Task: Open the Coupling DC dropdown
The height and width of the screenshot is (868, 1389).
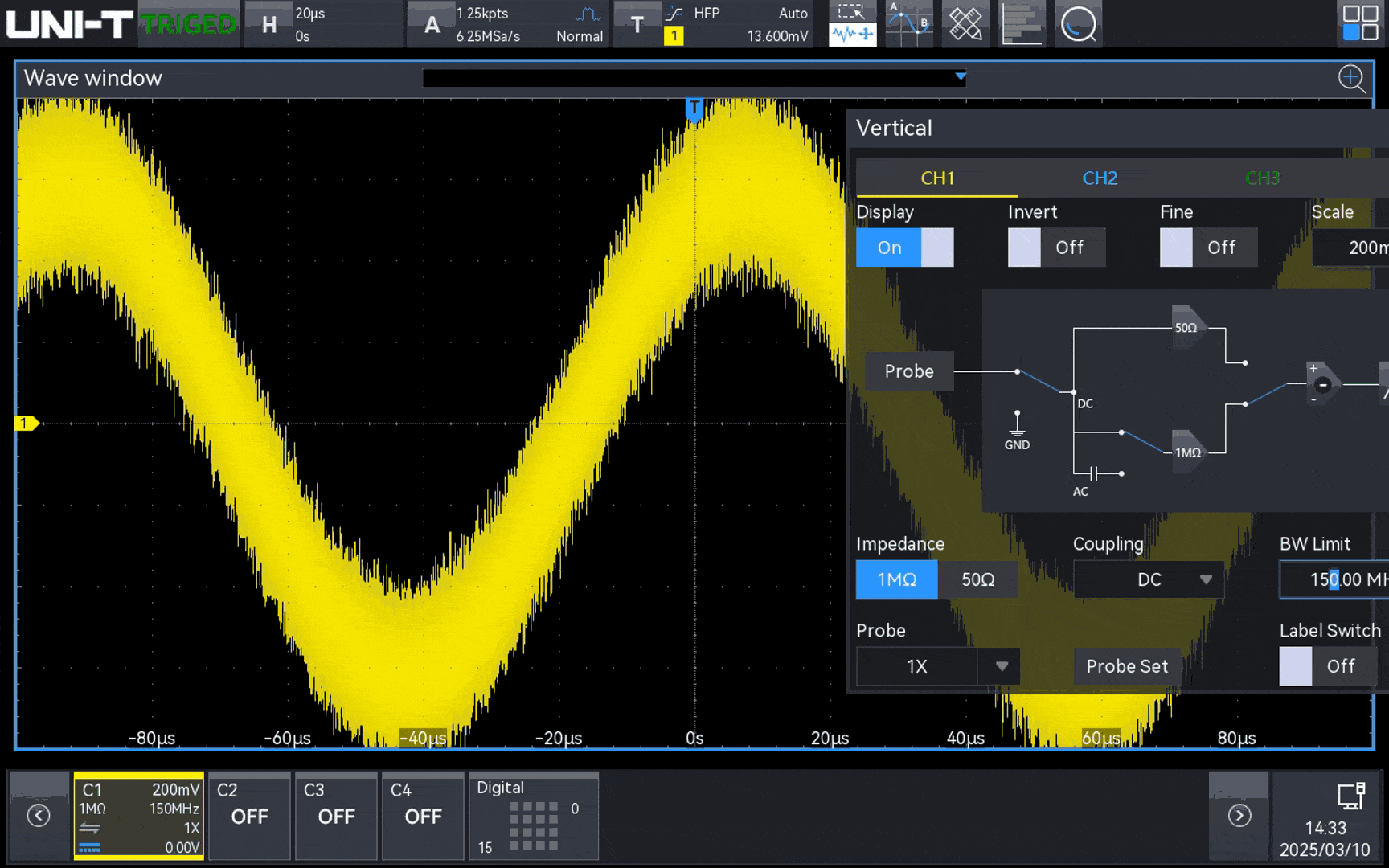Action: 1149,579
